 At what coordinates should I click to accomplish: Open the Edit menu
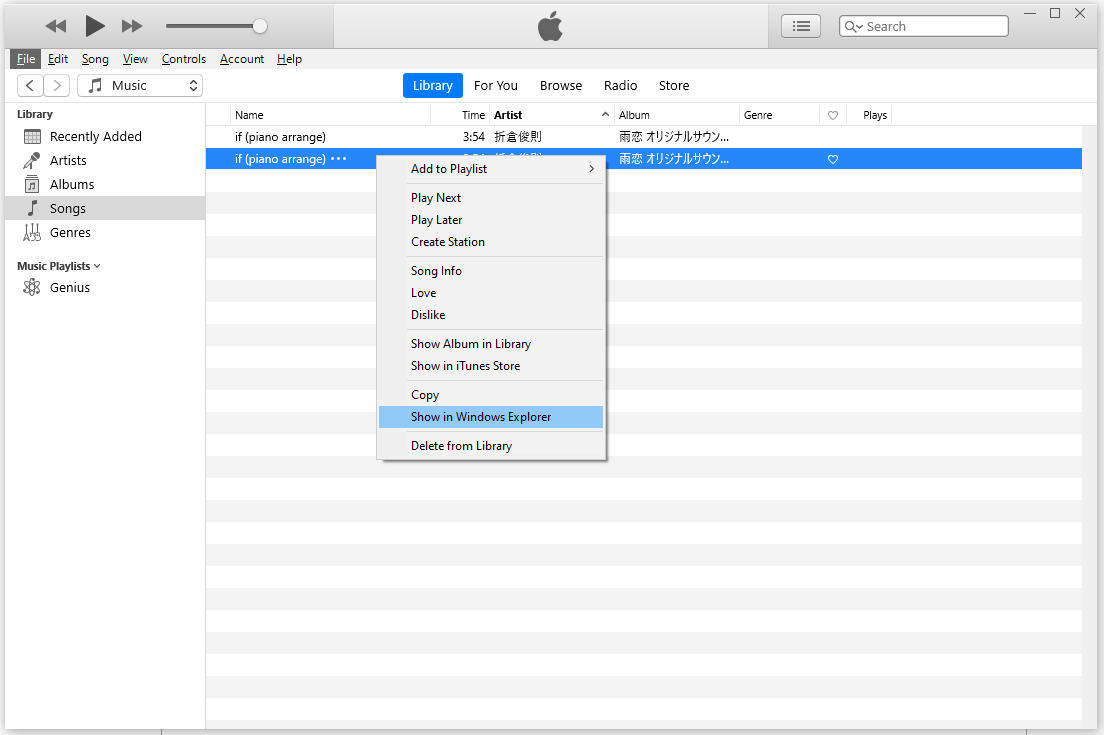pyautogui.click(x=58, y=59)
